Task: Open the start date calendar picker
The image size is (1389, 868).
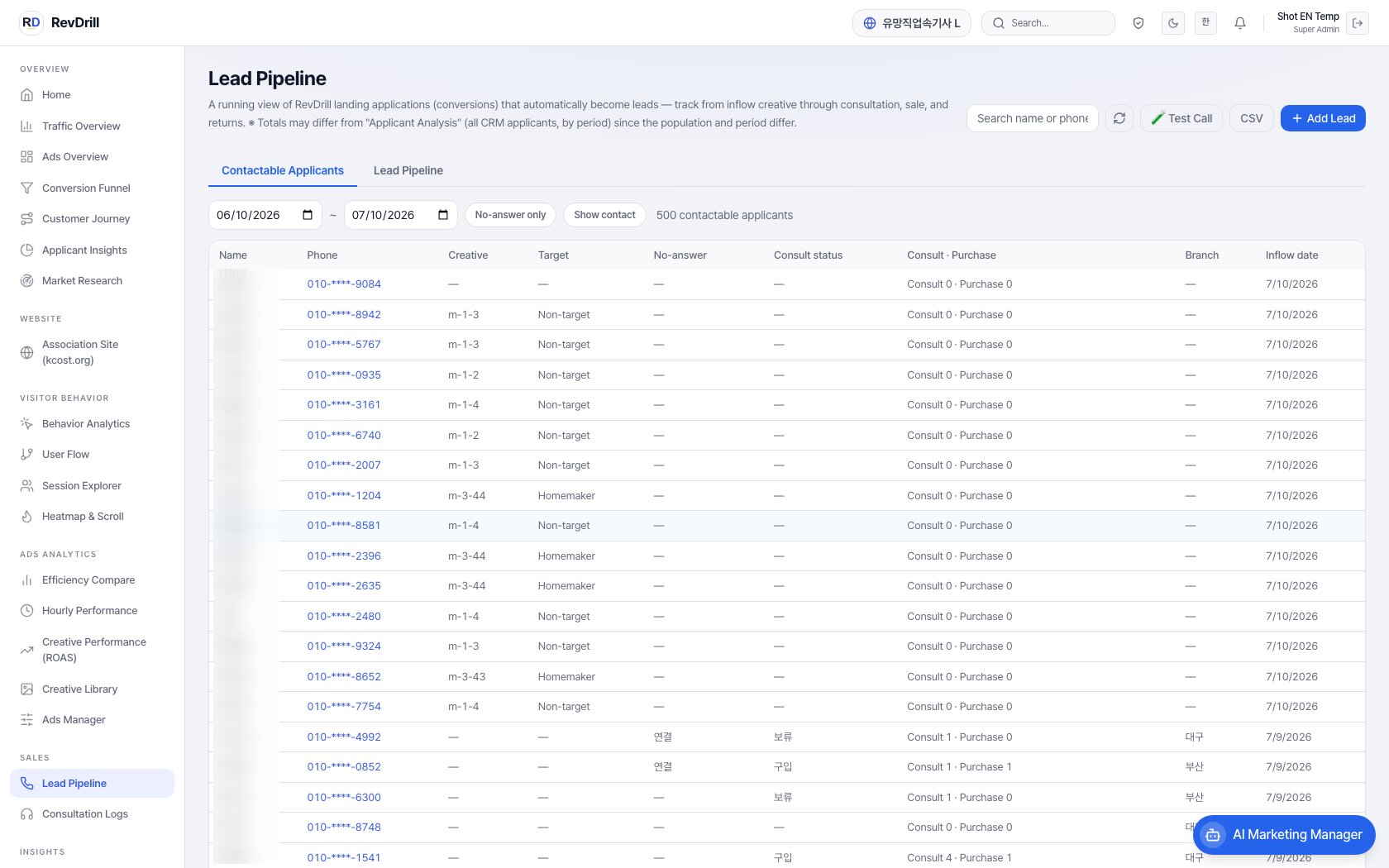Action: click(x=308, y=215)
